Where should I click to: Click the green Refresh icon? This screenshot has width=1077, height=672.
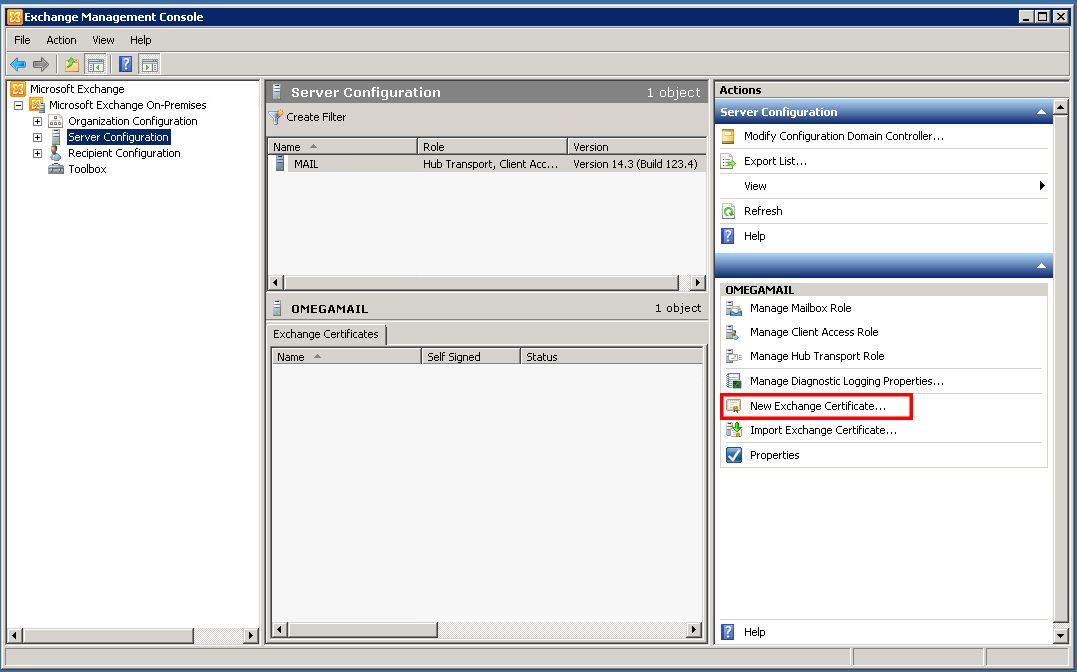pyautogui.click(x=728, y=211)
